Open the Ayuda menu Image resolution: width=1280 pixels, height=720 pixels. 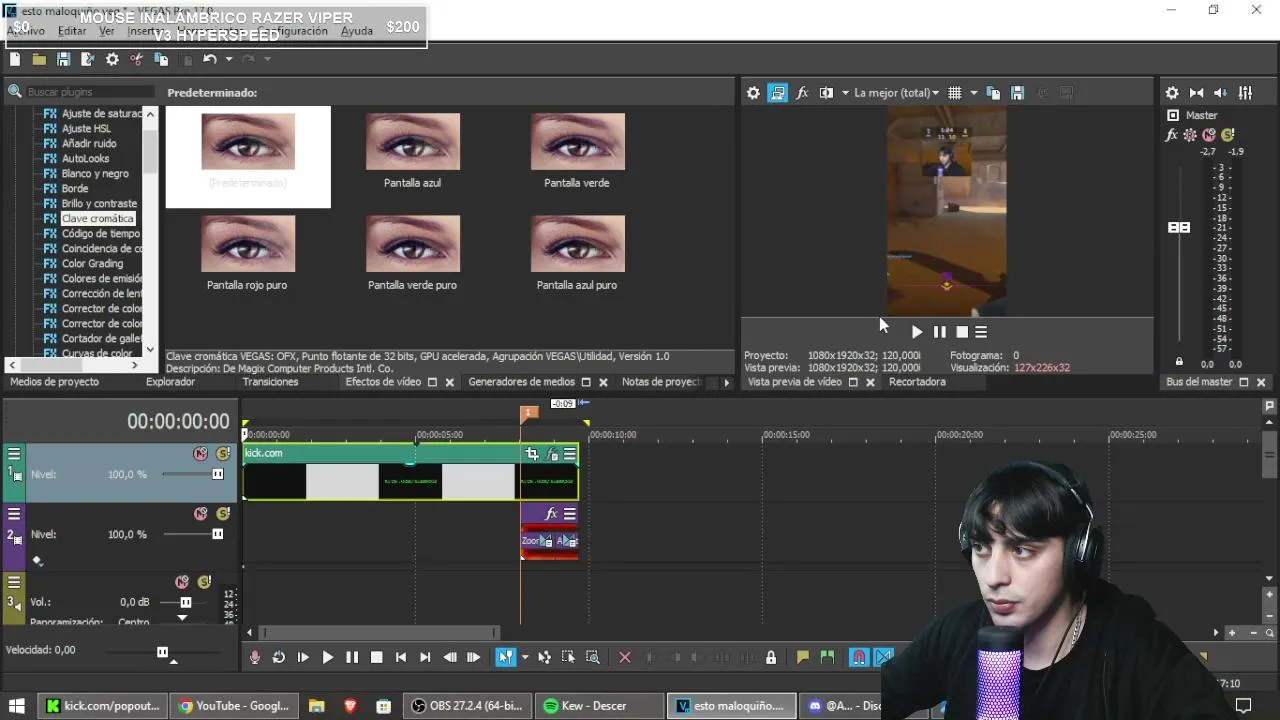click(357, 31)
